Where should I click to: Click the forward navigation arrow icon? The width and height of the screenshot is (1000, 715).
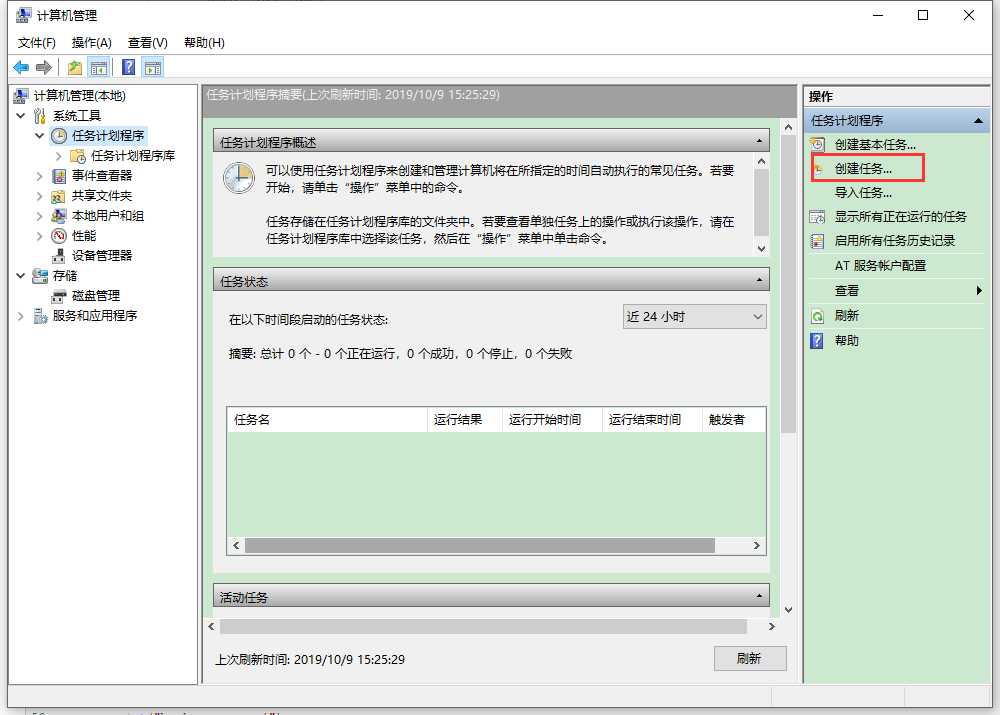click(x=43, y=67)
